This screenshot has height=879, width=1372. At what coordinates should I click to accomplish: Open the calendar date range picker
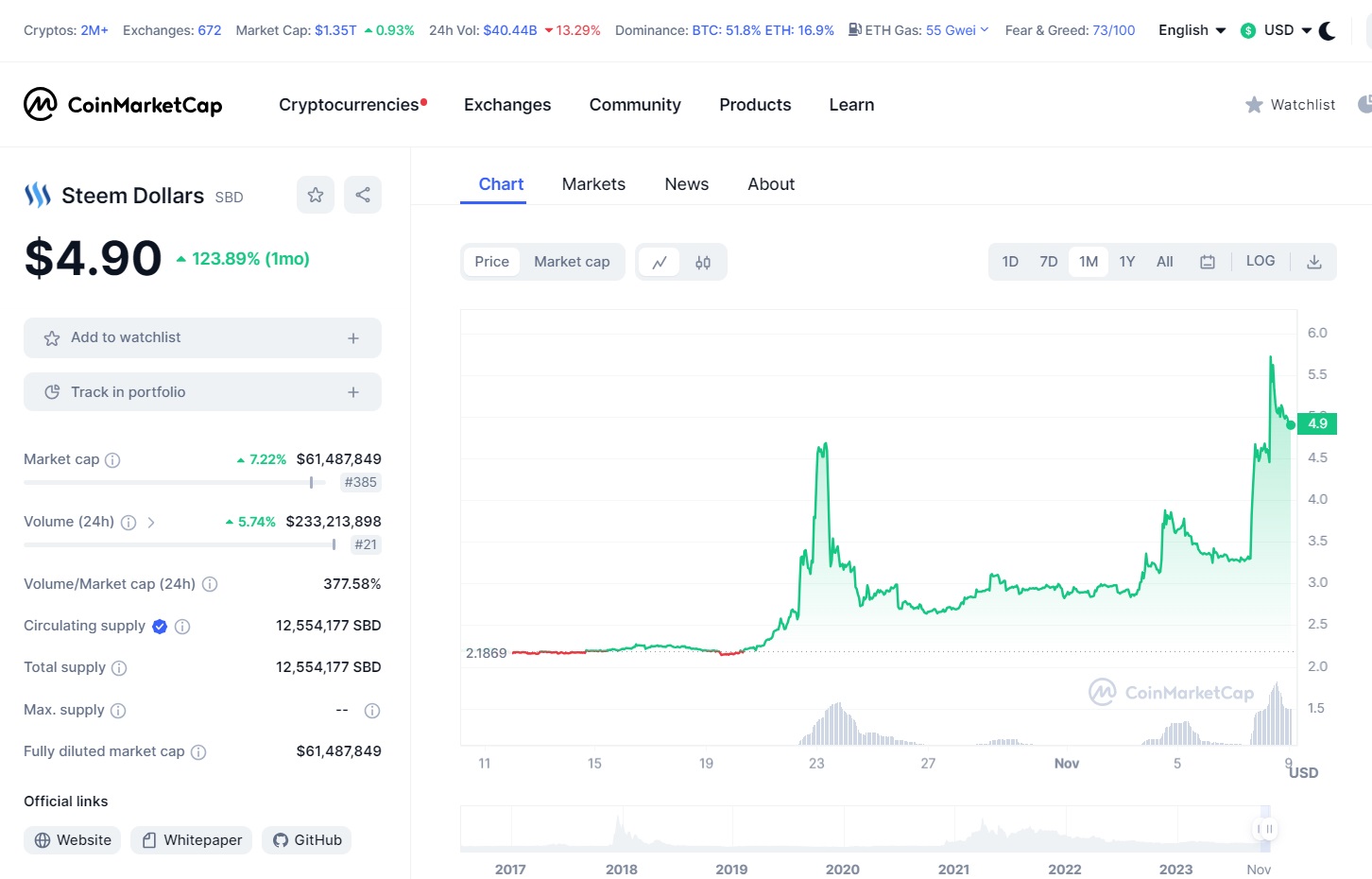(x=1208, y=262)
